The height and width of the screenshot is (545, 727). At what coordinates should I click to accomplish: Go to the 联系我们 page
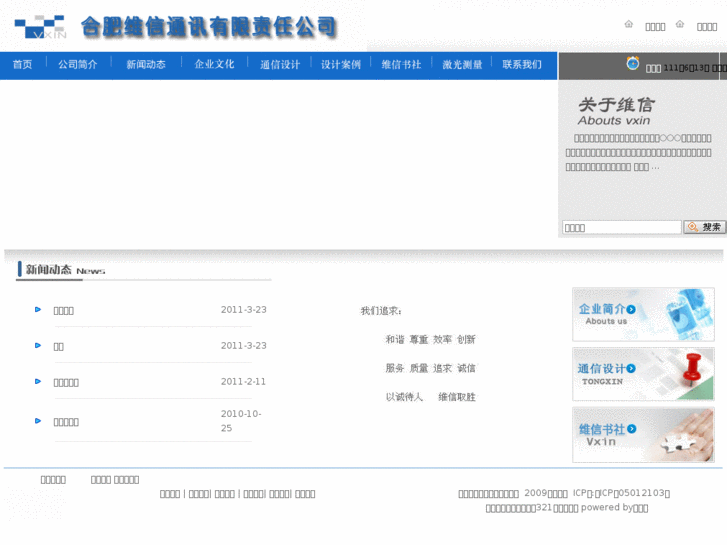[x=522, y=65]
